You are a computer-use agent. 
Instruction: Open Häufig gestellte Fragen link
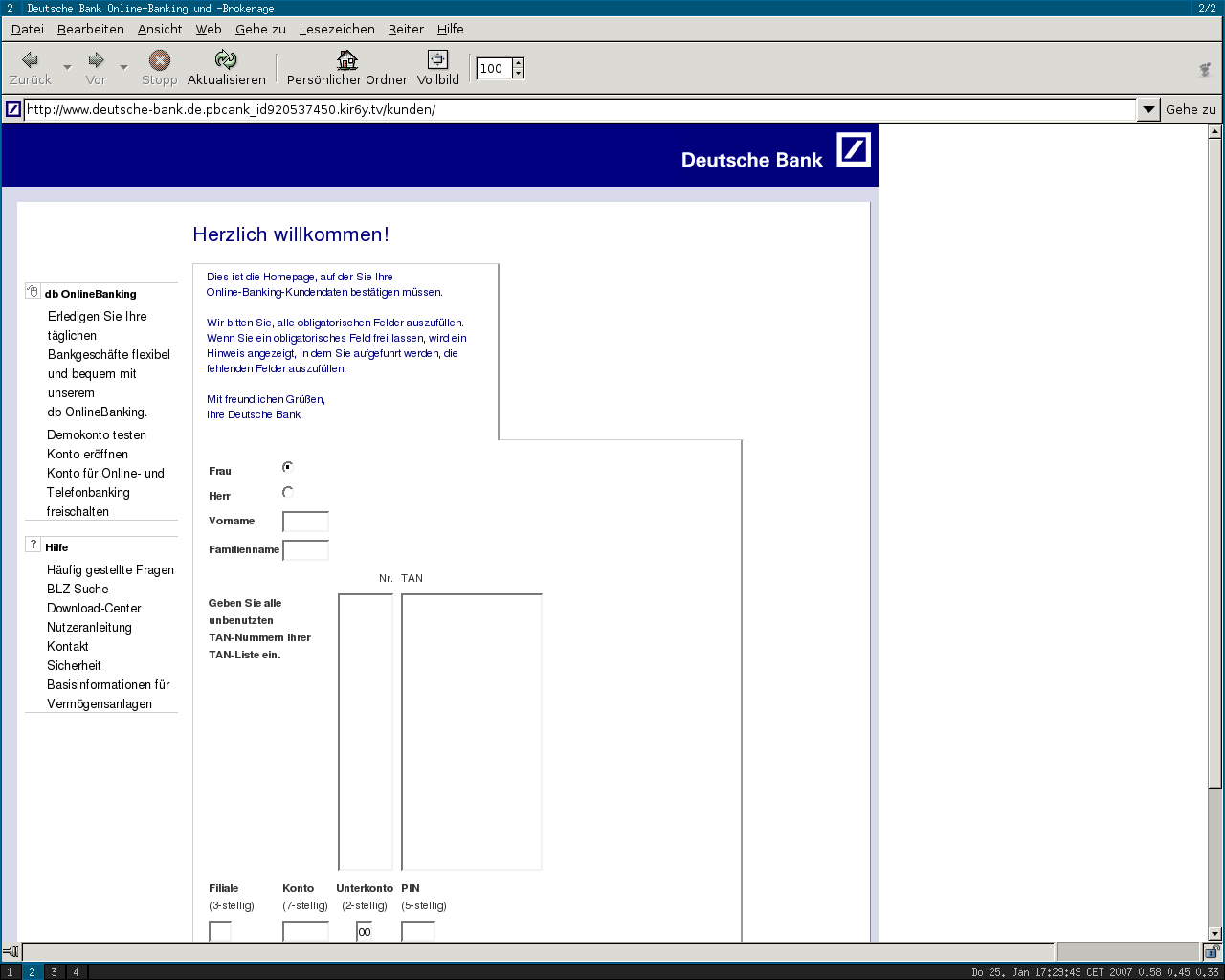pyautogui.click(x=110, y=569)
